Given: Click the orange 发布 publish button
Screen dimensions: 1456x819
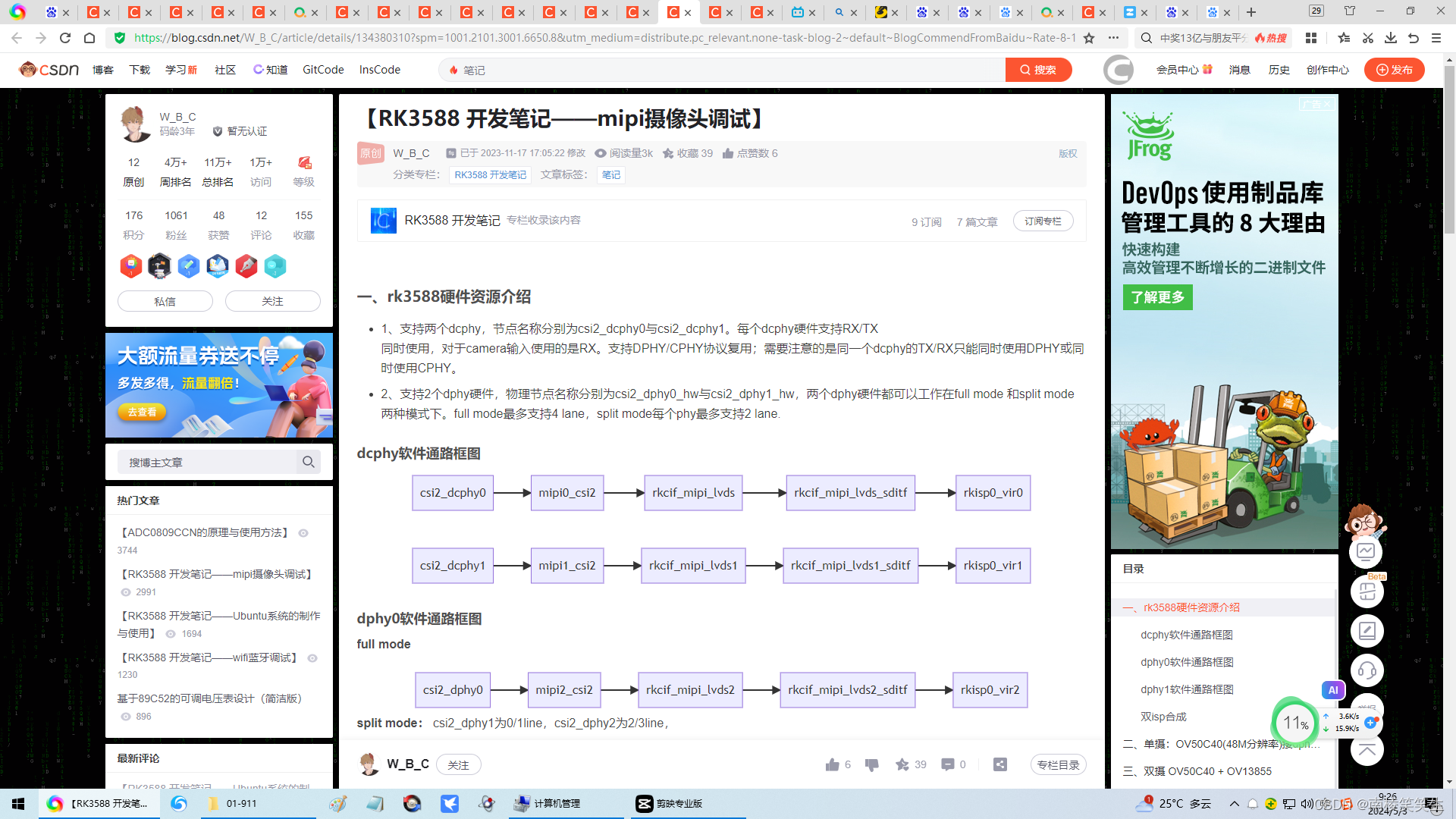Looking at the screenshot, I should (x=1394, y=70).
